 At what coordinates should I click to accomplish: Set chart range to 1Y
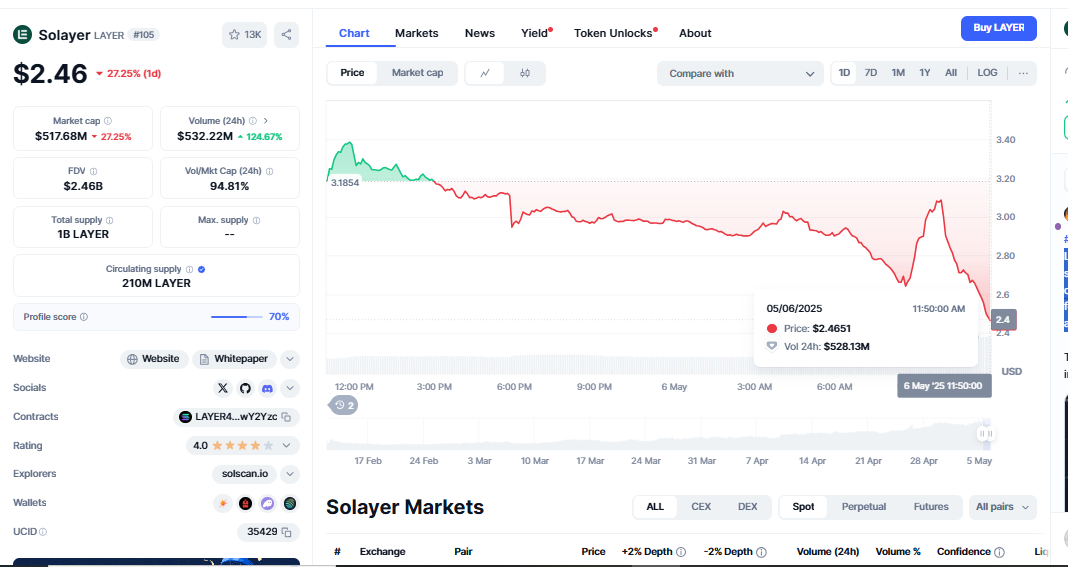[x=924, y=73]
